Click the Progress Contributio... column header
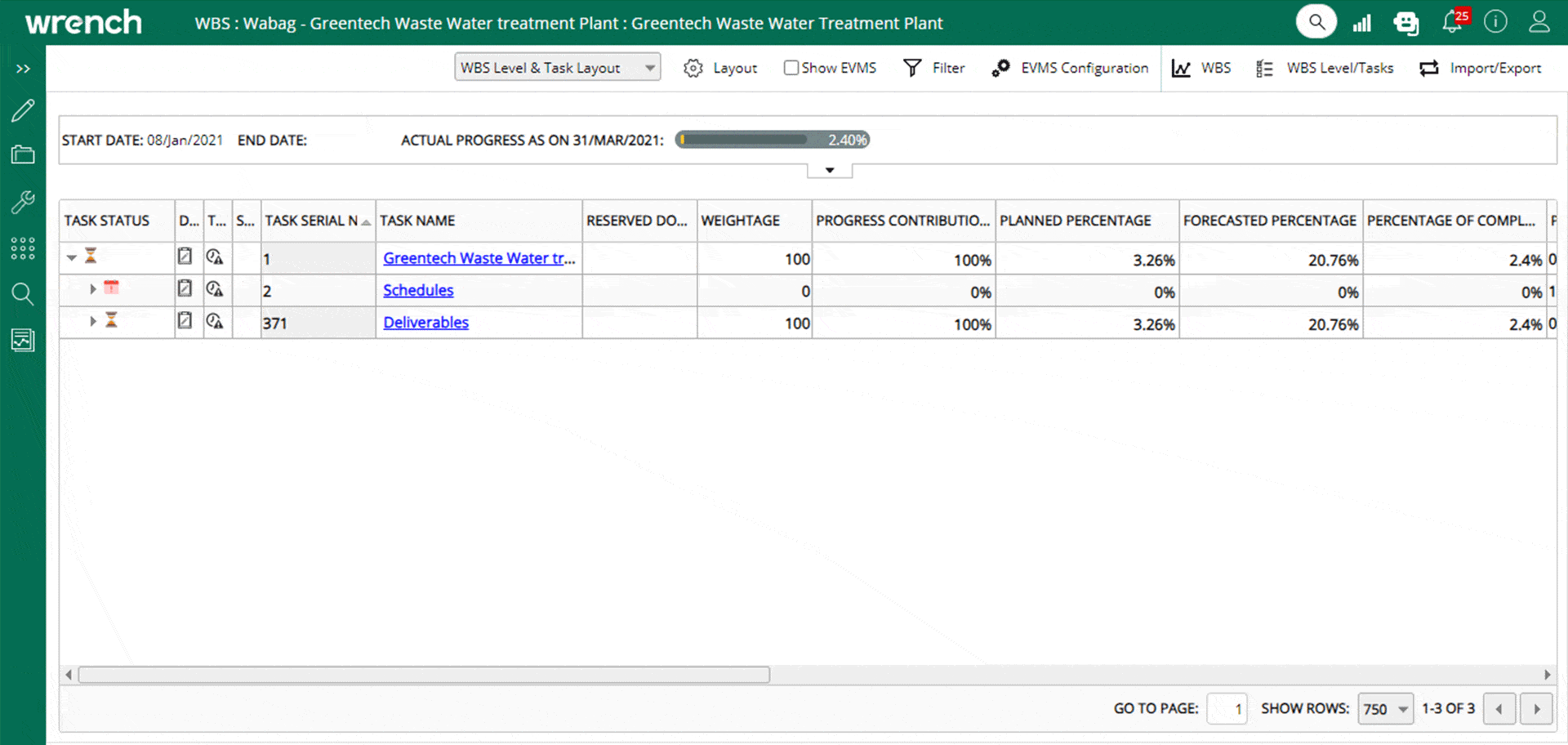Image resolution: width=1568 pixels, height=745 pixels. [x=903, y=221]
